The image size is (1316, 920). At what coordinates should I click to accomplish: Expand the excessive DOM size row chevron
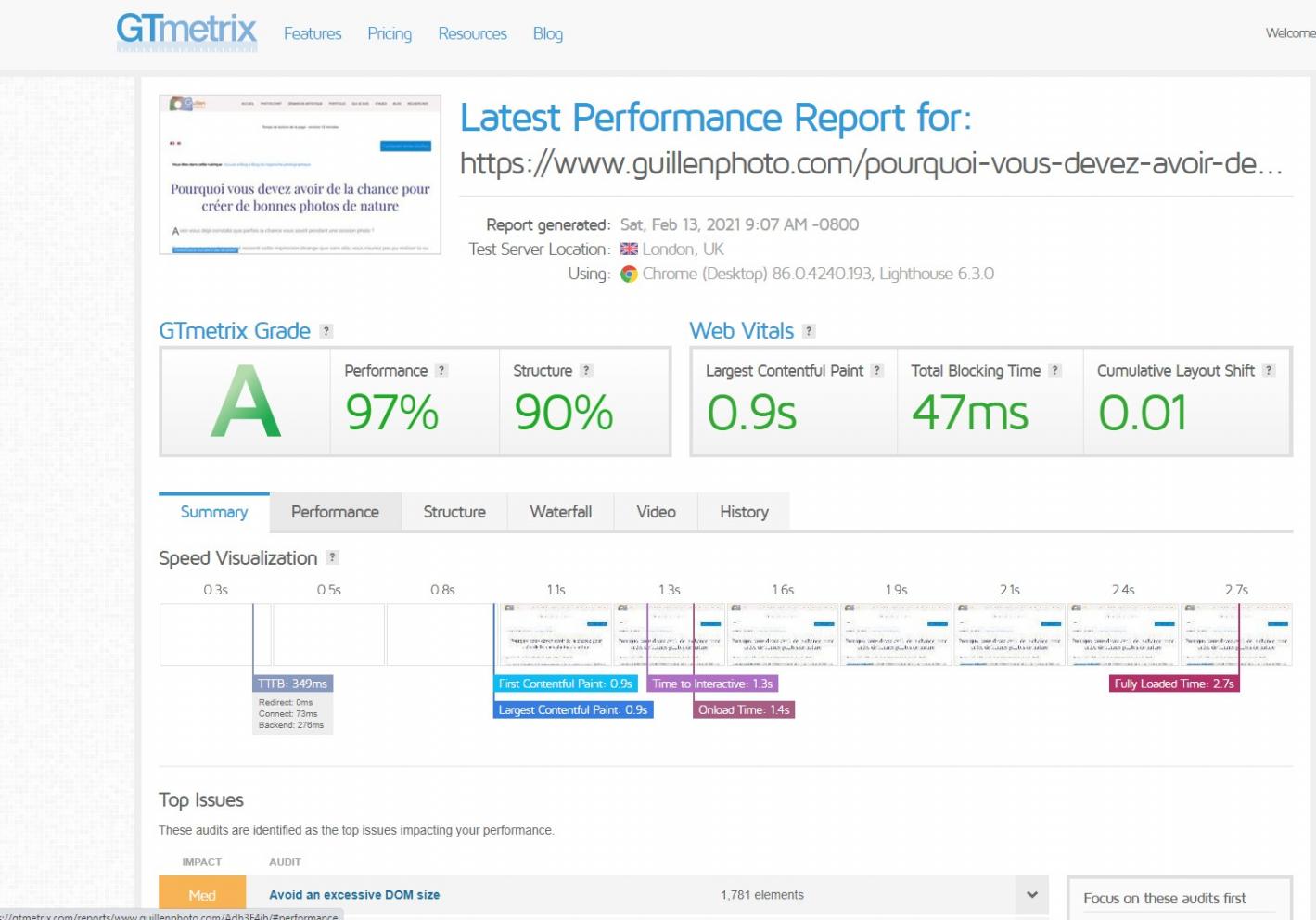1031,895
